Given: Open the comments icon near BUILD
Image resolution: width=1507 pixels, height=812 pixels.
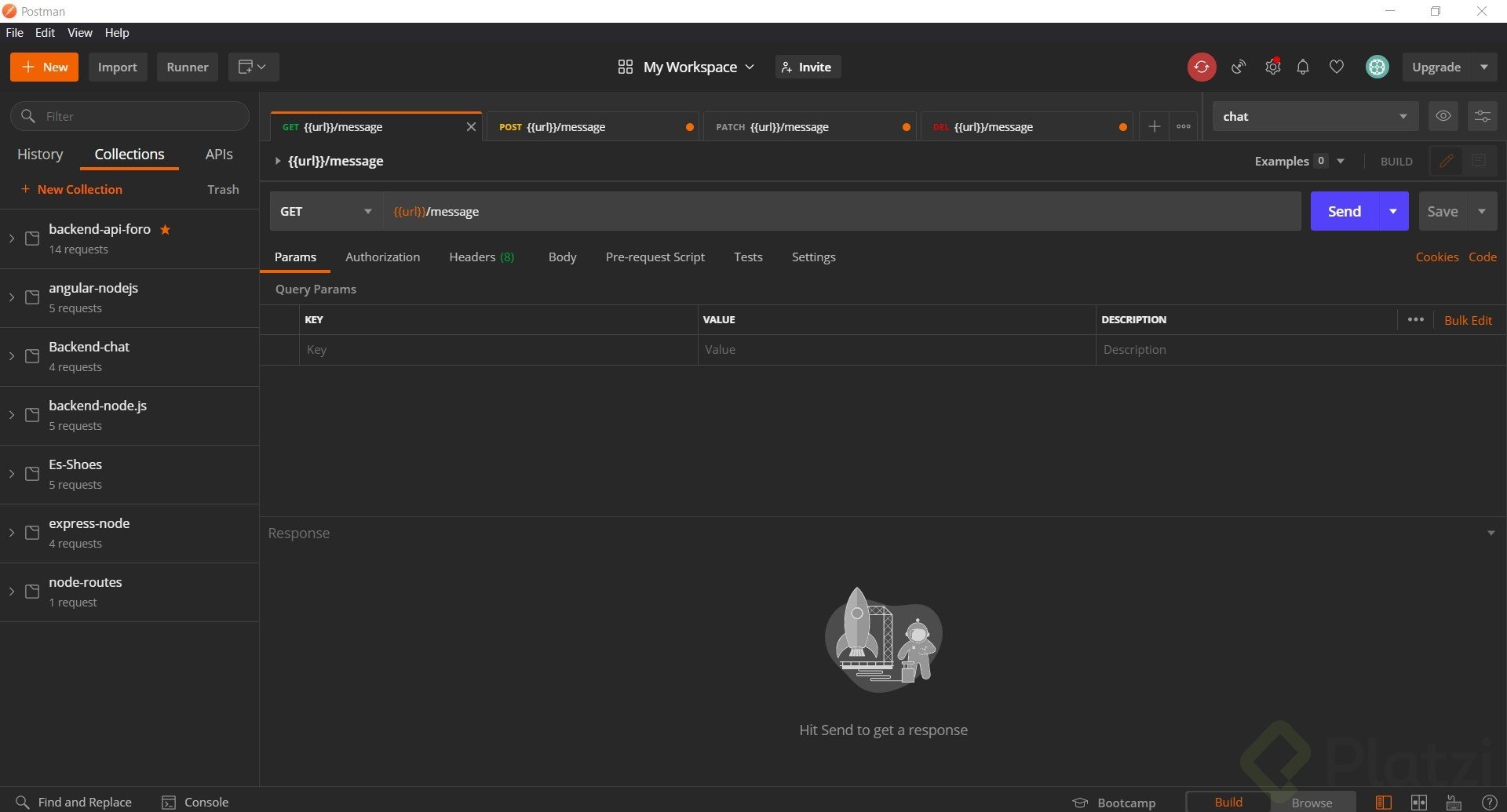Looking at the screenshot, I should (1479, 161).
